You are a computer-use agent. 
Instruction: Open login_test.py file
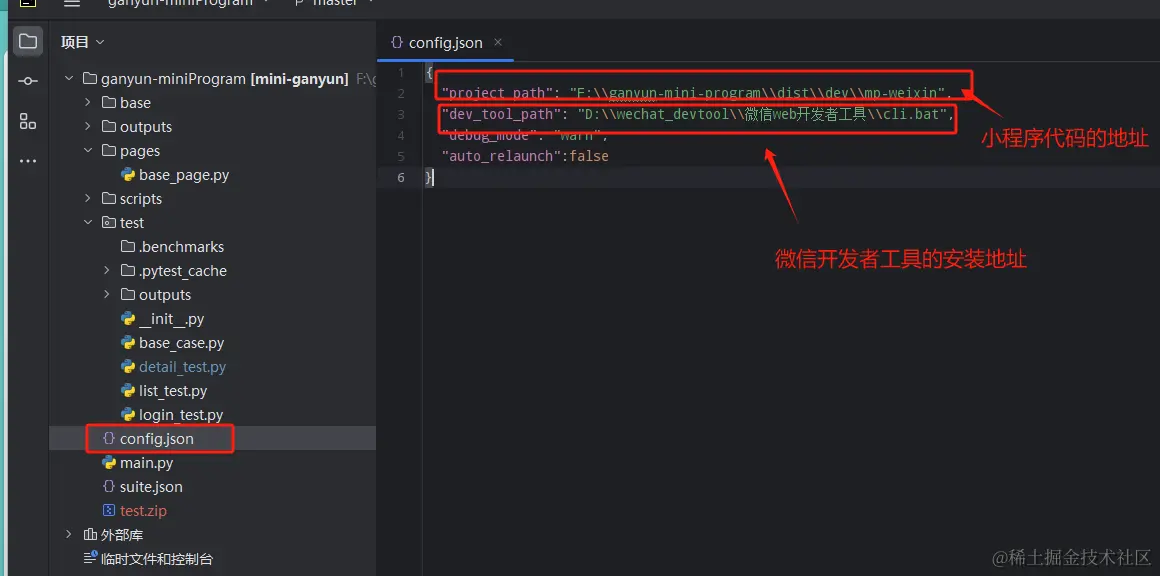[181, 415]
